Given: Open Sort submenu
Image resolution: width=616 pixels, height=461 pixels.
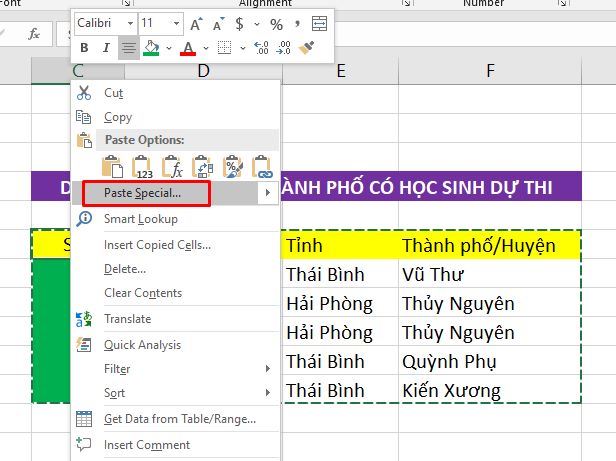Looking at the screenshot, I should pos(176,393).
